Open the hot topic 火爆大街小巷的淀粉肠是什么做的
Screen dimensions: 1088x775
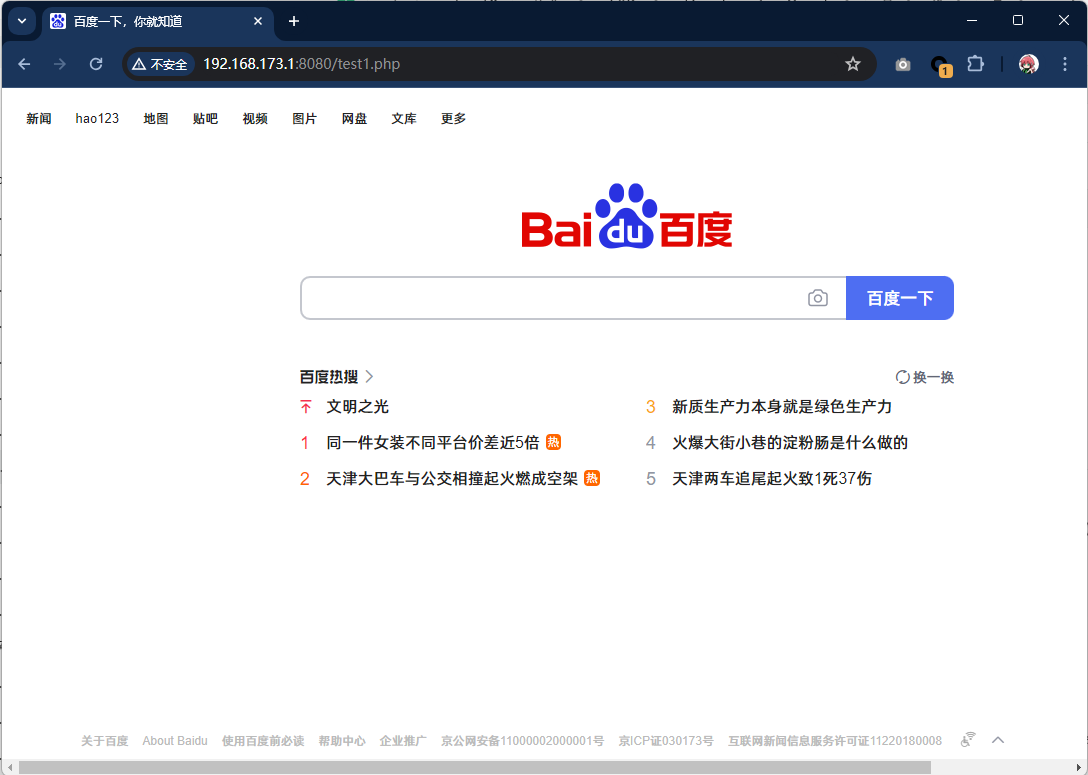pyautogui.click(x=790, y=443)
